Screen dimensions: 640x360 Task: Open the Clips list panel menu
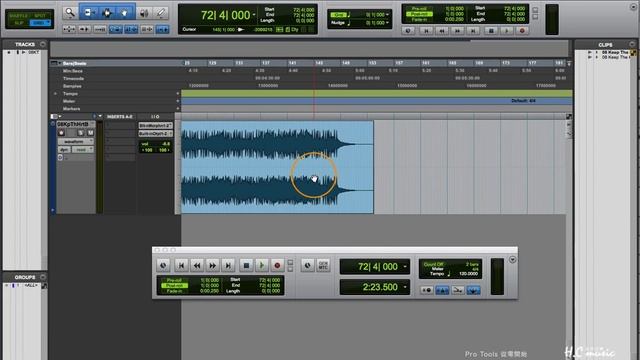pos(632,44)
